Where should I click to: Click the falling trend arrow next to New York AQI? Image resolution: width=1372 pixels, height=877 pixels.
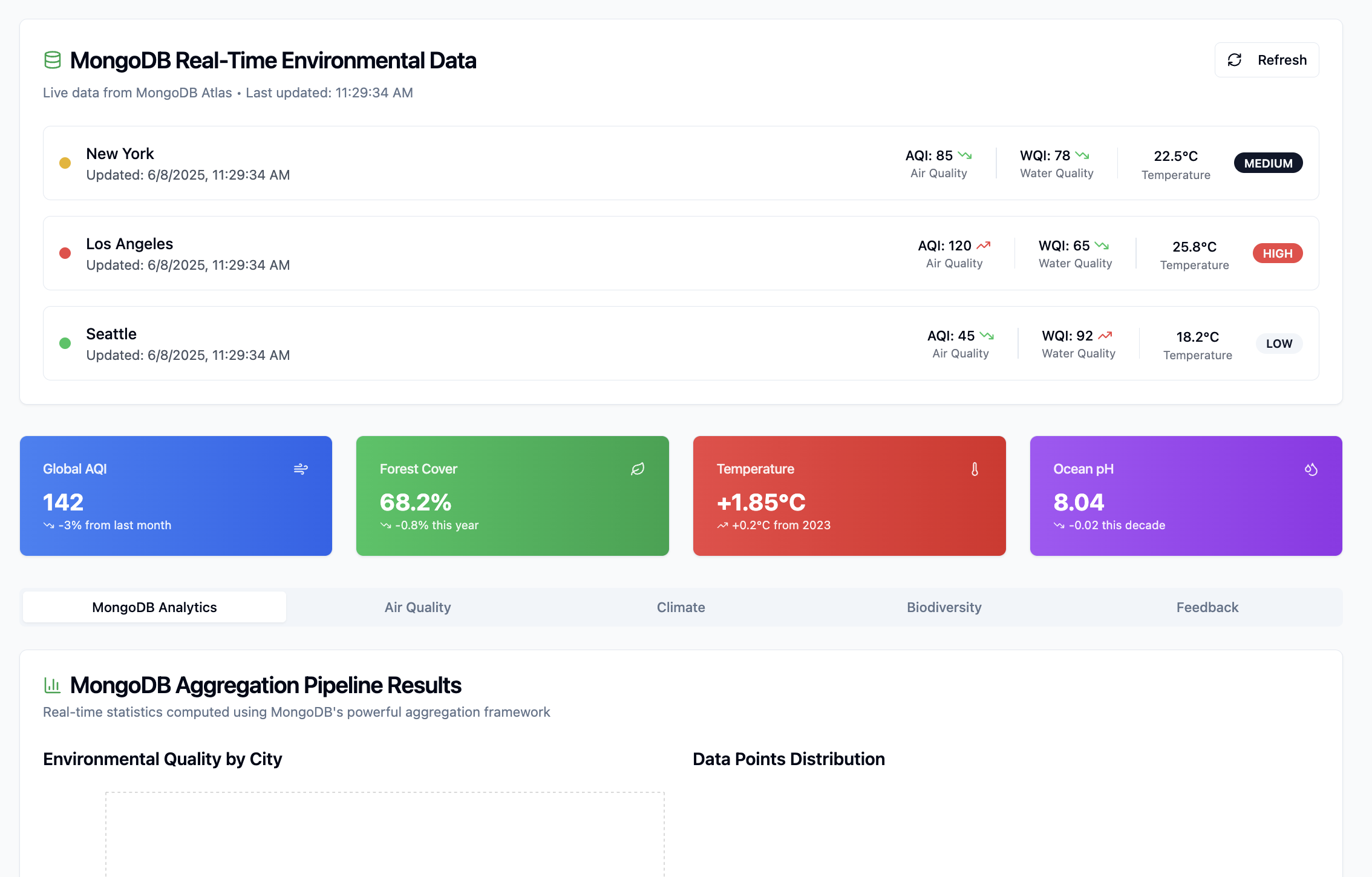(965, 155)
